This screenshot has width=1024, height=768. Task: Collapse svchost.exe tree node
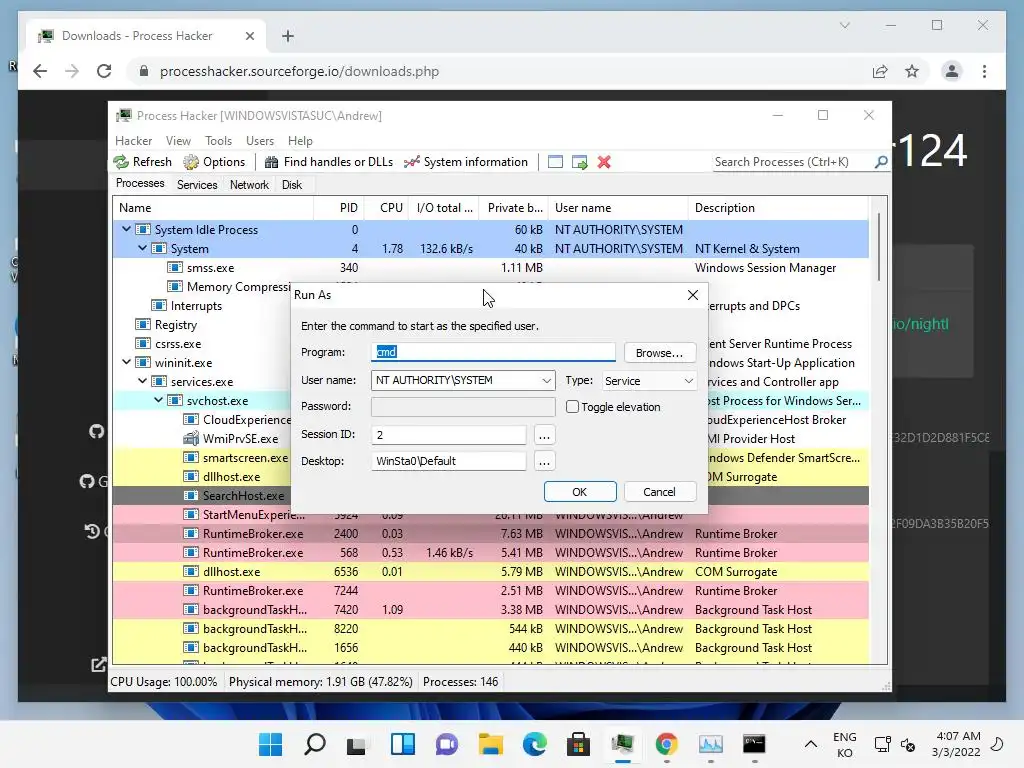coord(159,400)
